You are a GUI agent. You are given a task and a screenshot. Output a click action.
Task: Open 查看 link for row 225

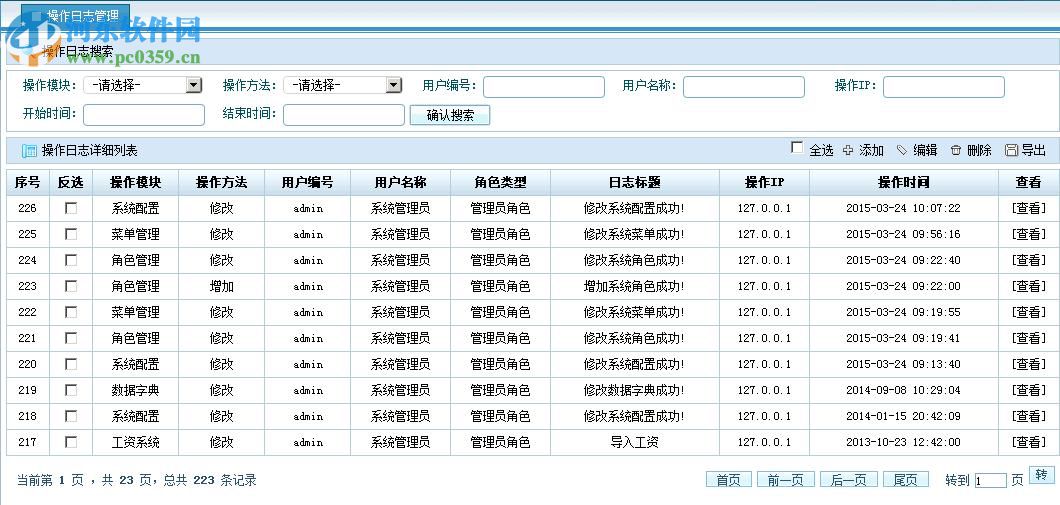[1028, 234]
